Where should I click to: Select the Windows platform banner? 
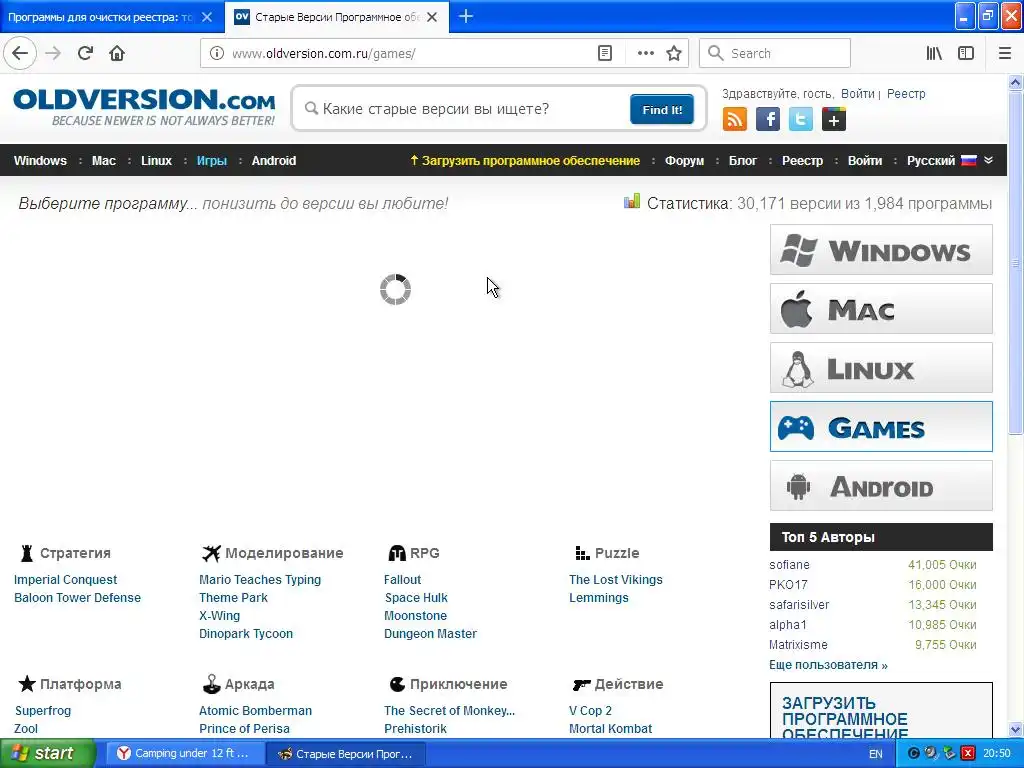881,249
